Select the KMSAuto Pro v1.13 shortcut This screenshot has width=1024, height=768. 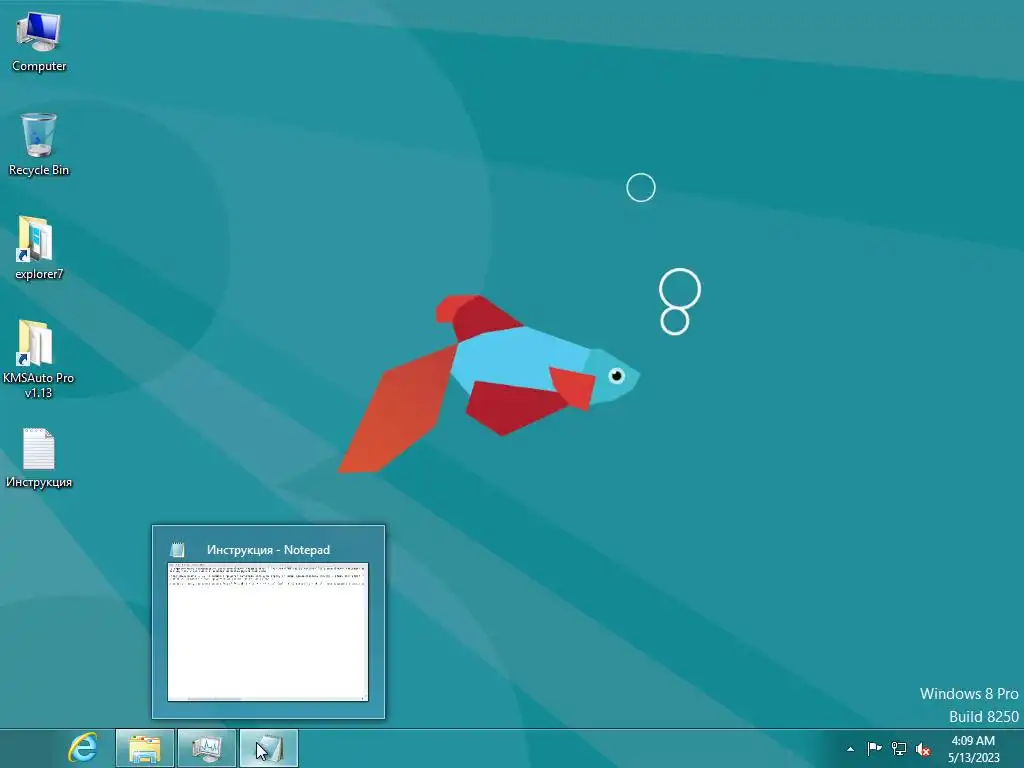[39, 359]
